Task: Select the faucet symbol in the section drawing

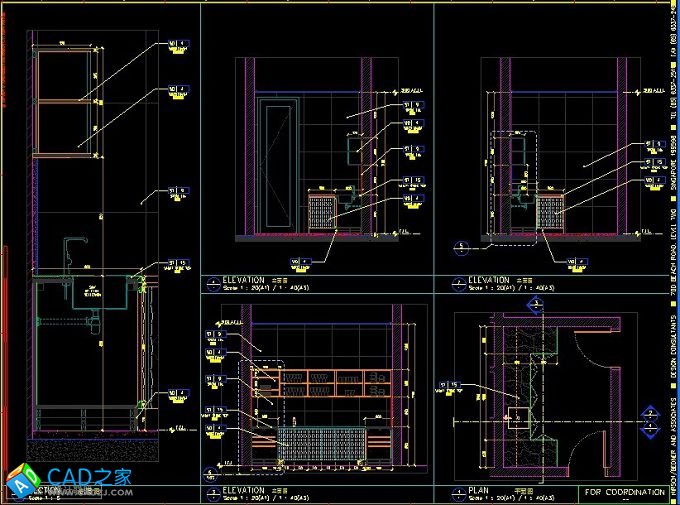Action: pos(72,249)
